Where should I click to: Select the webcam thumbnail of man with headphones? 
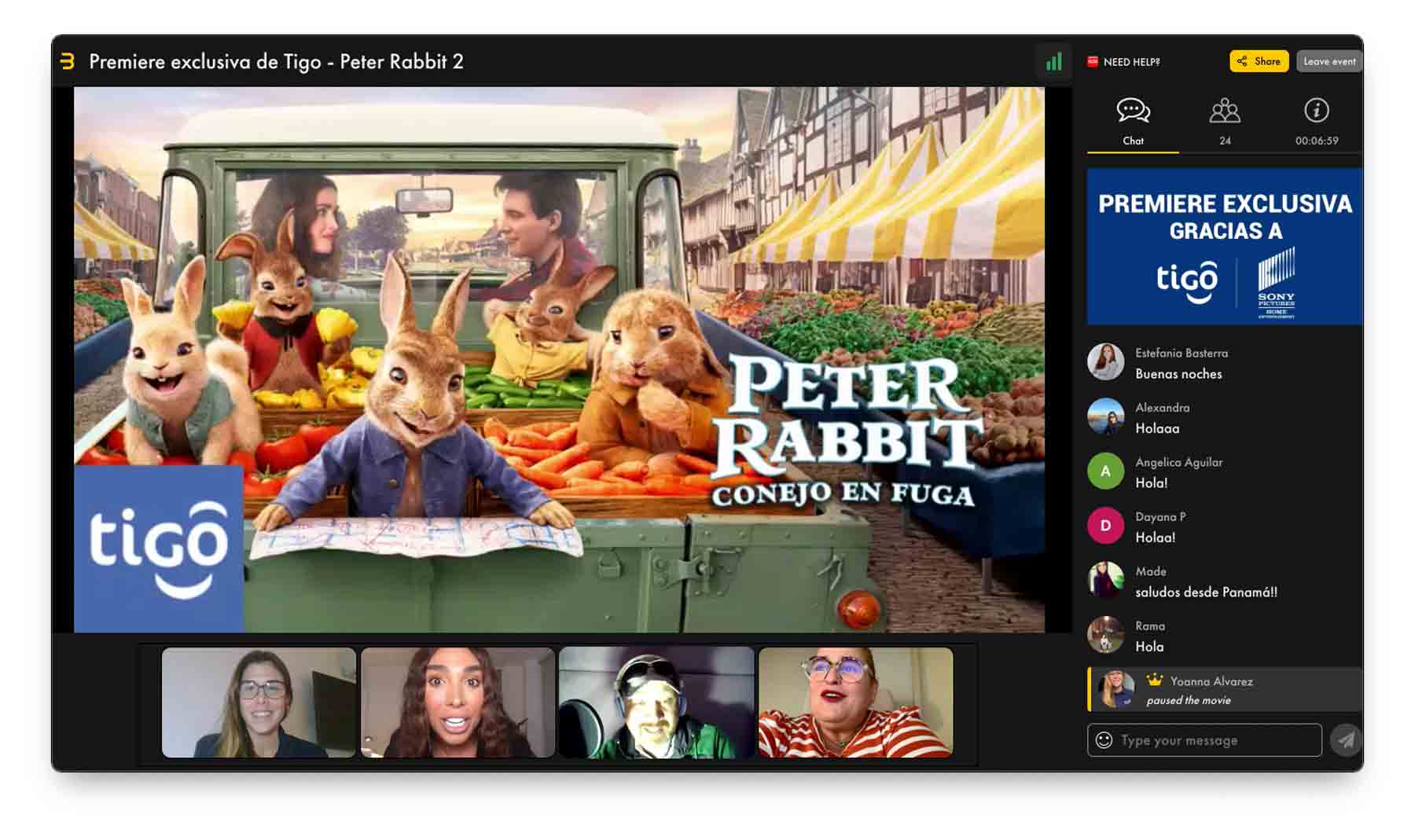[x=656, y=702]
